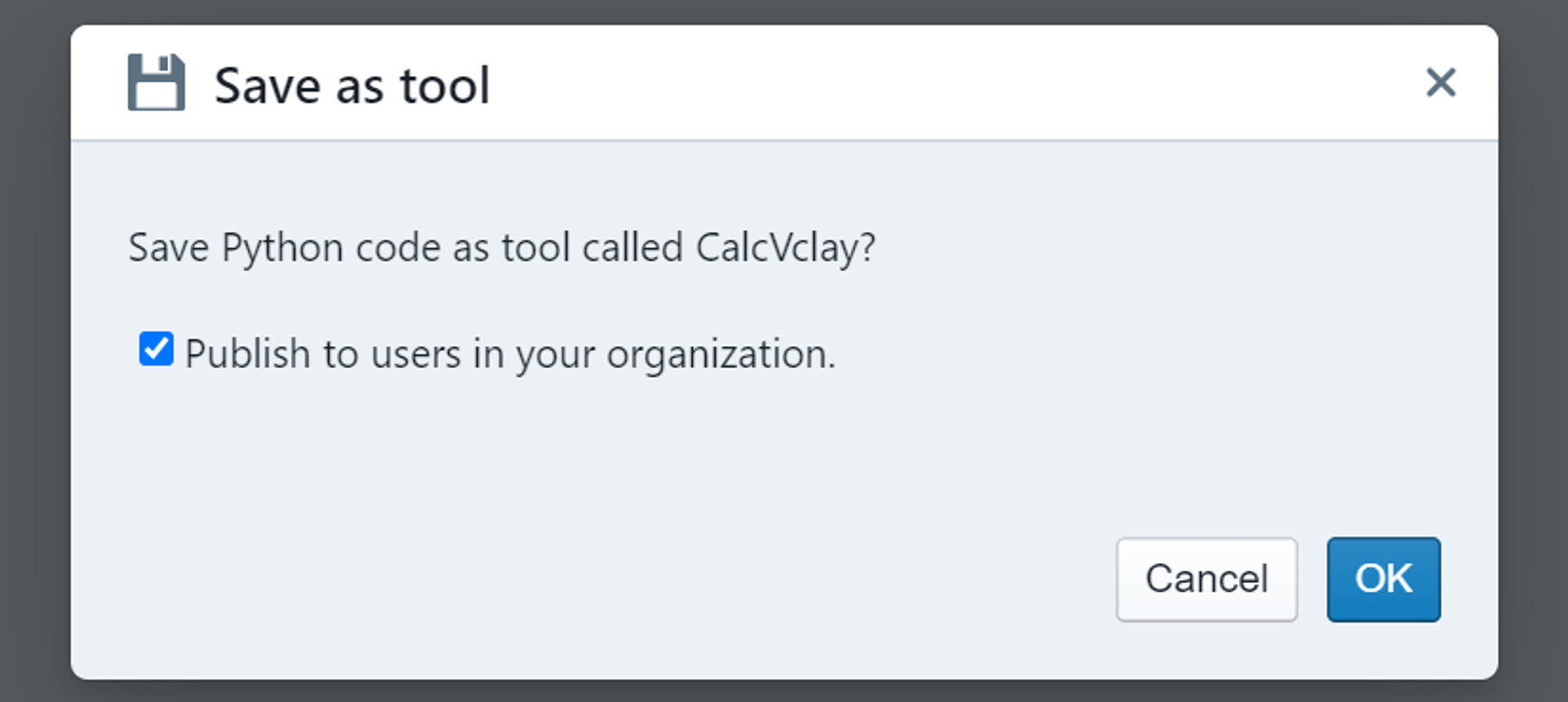Close the dialog with the X icon
The image size is (1568, 702).
coord(1441,82)
